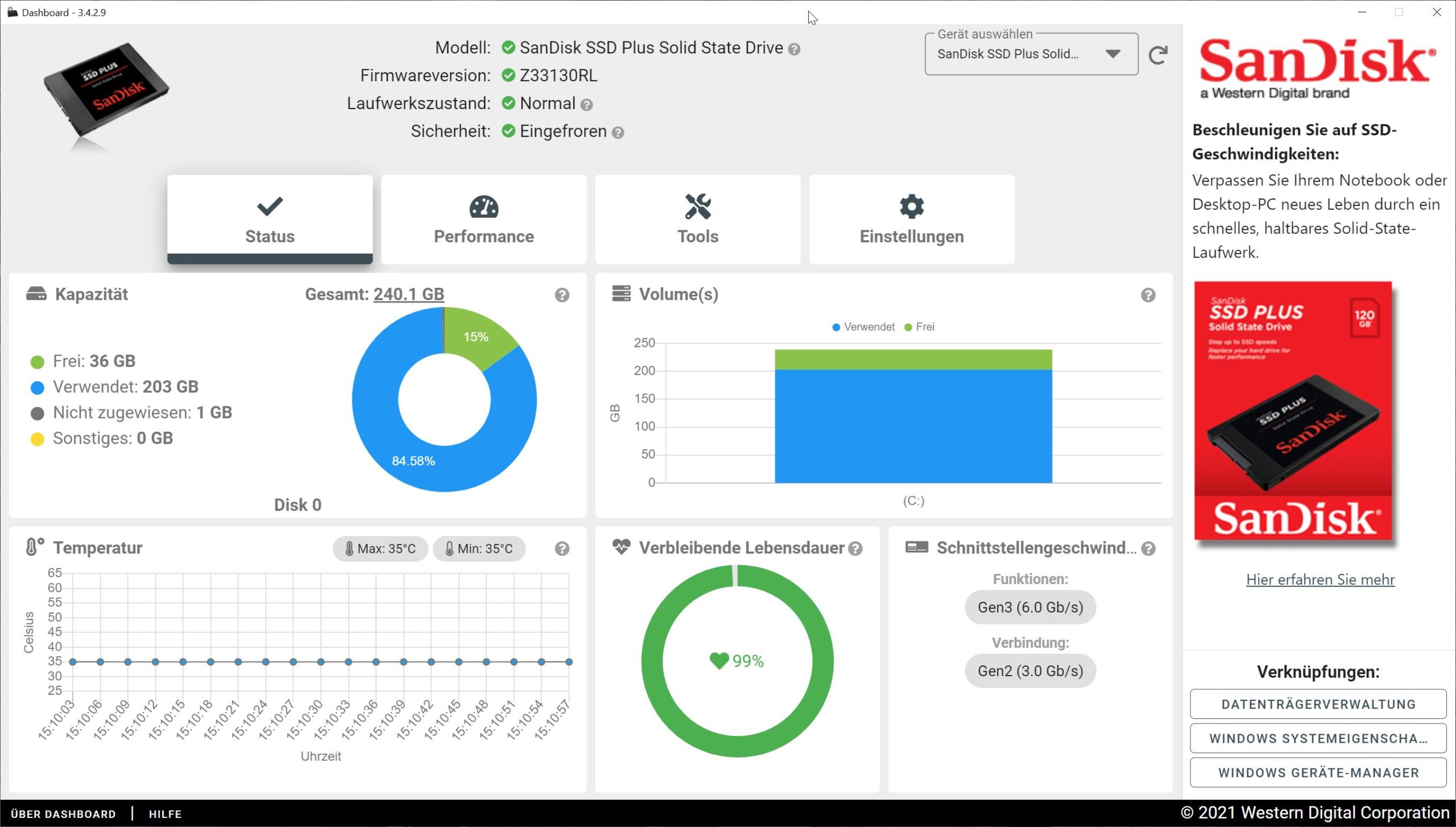The width and height of the screenshot is (1456, 827).
Task: Click the Dashboard app icon in title bar
Action: [12, 12]
